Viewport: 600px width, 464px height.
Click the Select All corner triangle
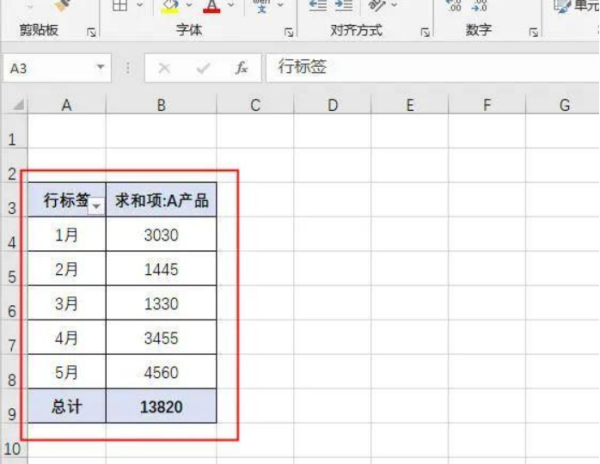pos(18,104)
